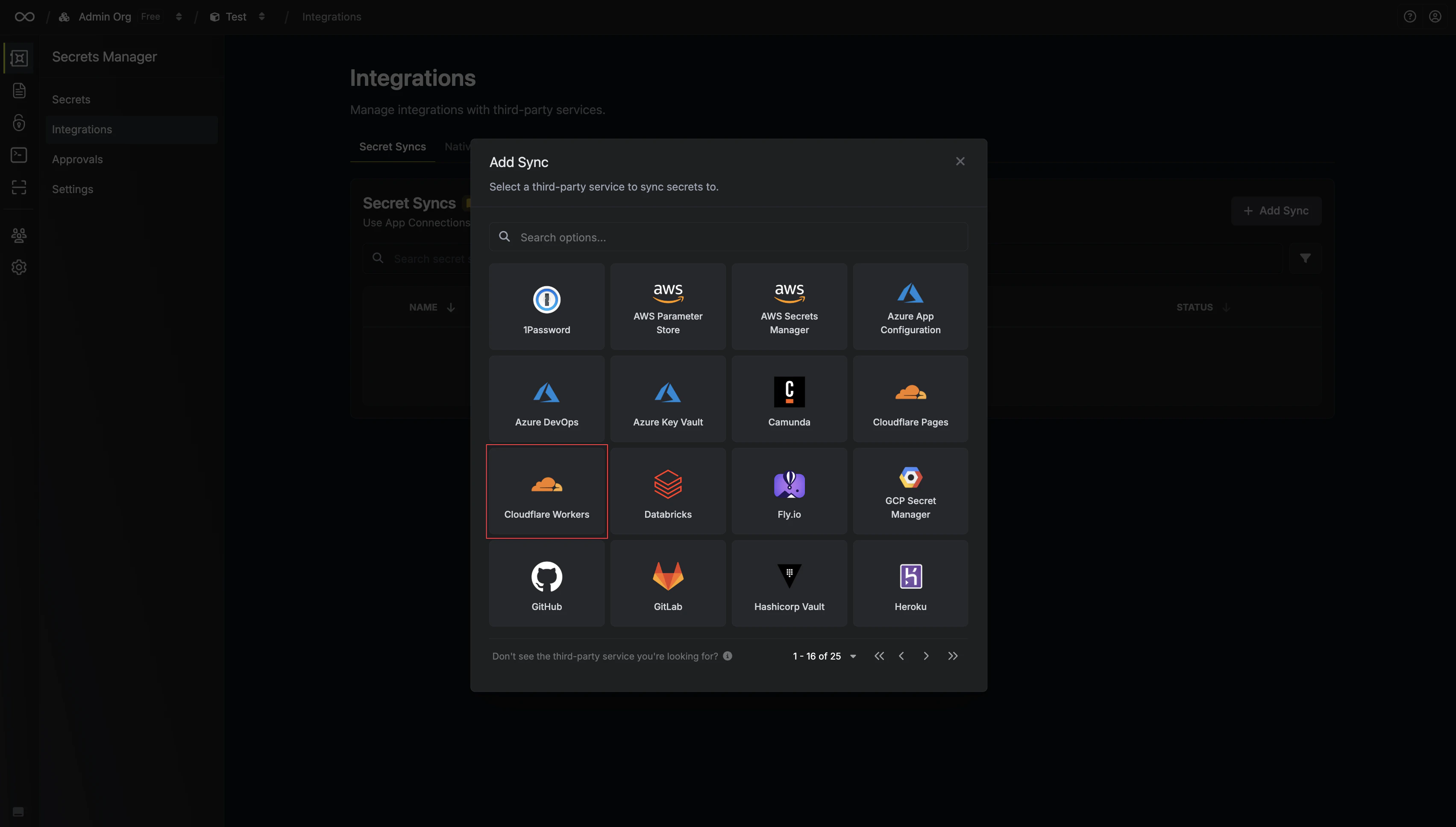Open the filter button for secret syncs

(x=1305, y=258)
